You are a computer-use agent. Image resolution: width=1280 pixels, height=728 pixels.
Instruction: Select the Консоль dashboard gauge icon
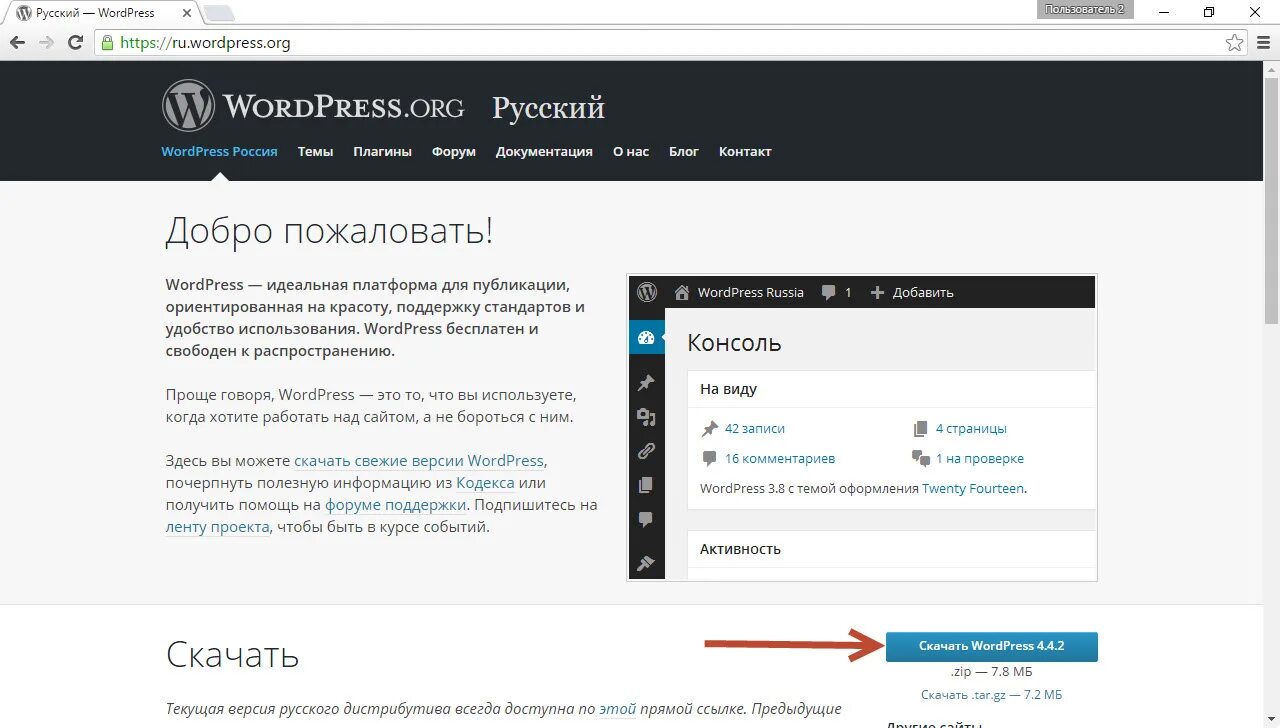[x=646, y=337]
